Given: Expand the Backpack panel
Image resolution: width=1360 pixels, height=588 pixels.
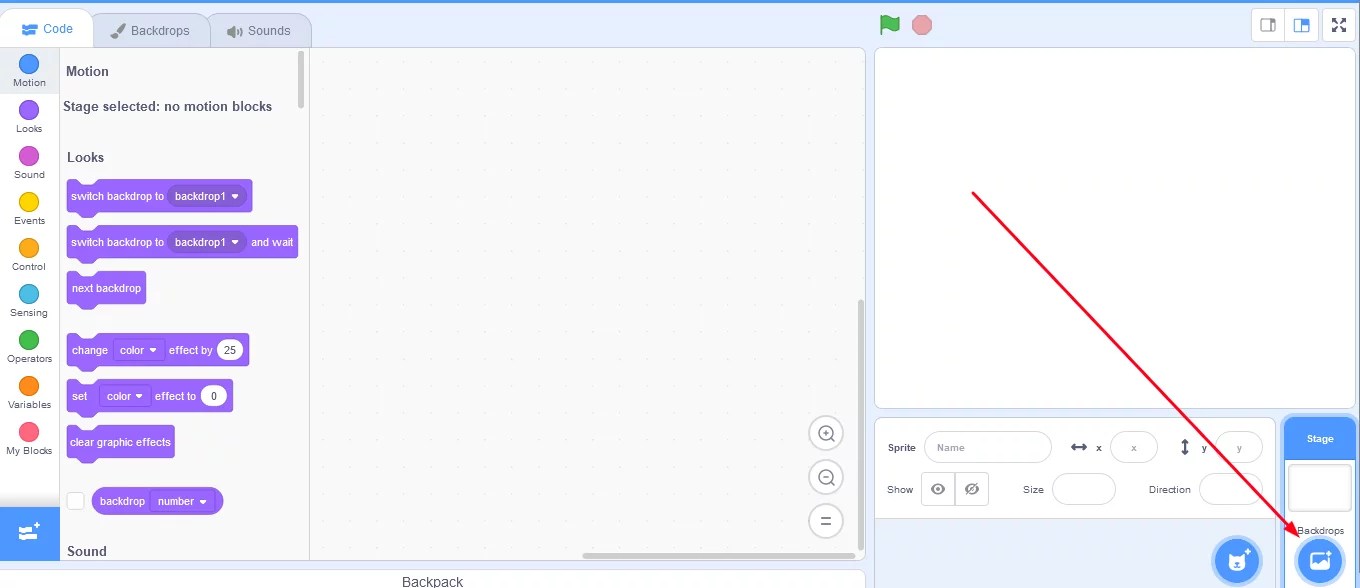Looking at the screenshot, I should (432, 580).
